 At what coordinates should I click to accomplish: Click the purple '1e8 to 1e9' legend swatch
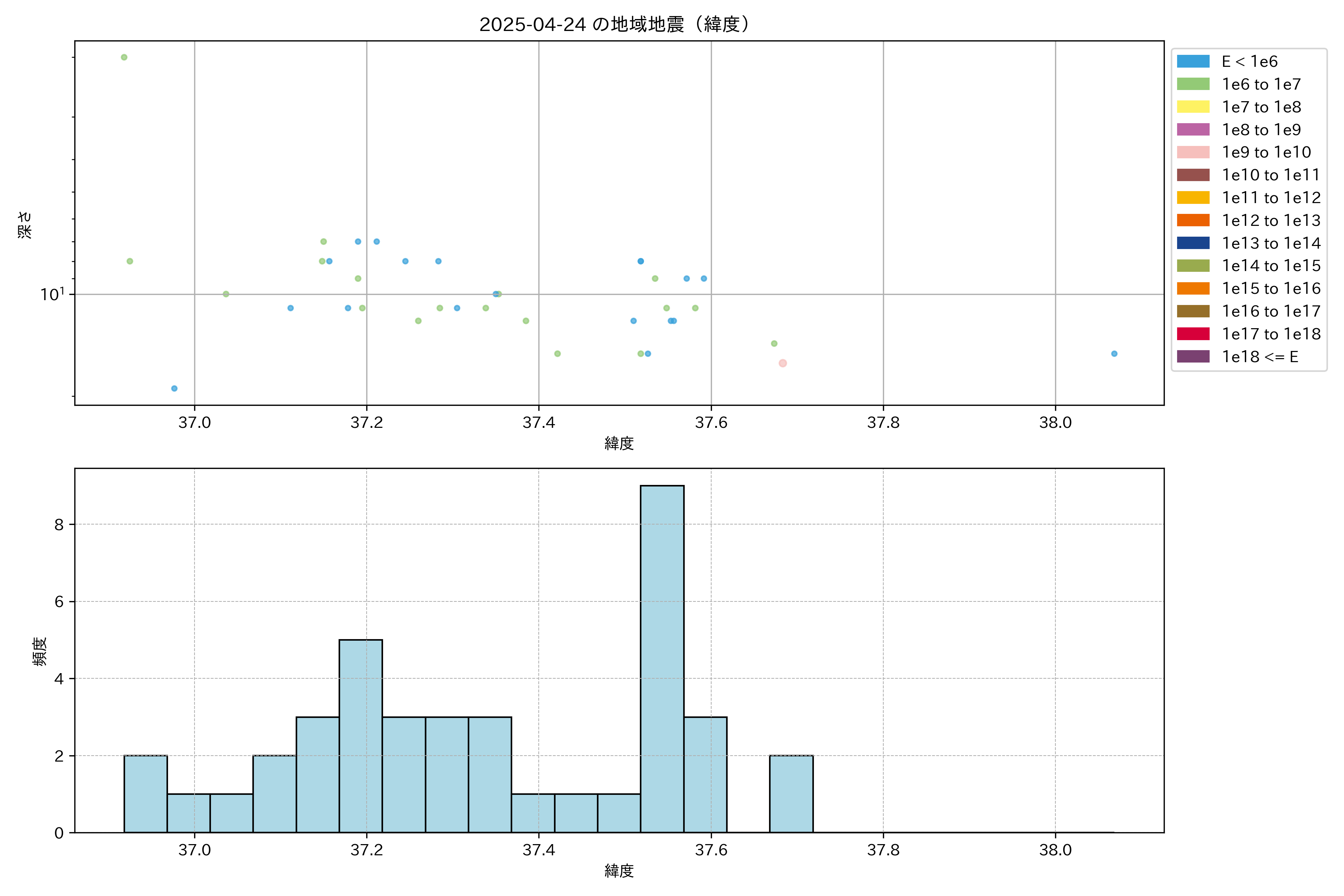point(1192,130)
